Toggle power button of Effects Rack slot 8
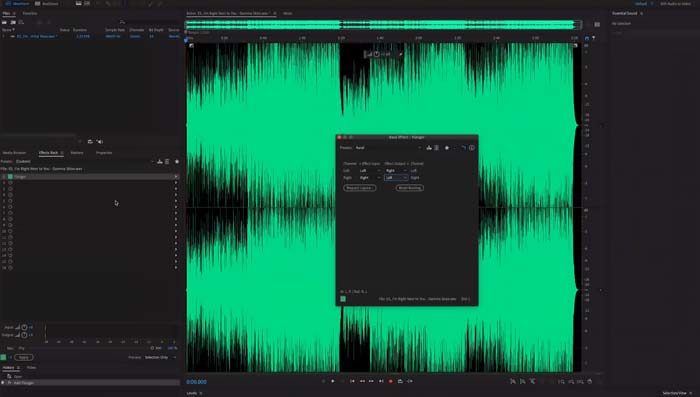 [x=10, y=219]
